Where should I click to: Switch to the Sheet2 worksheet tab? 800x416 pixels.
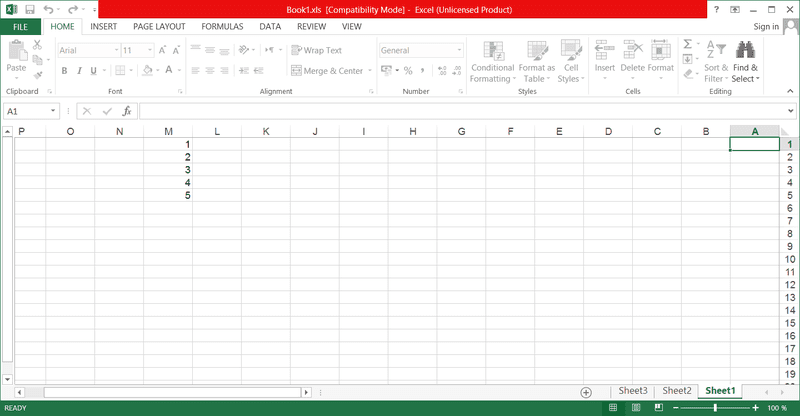(x=676, y=391)
